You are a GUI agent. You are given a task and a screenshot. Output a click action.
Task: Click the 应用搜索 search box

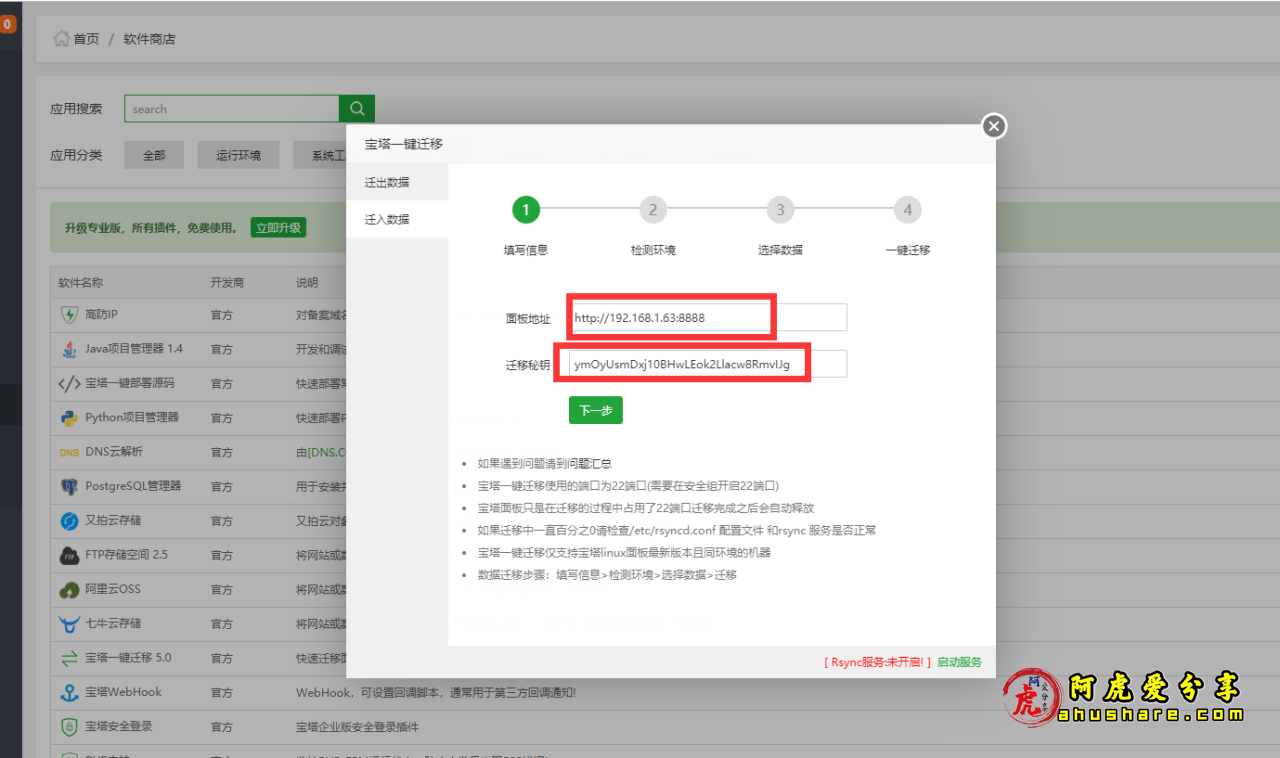pyautogui.click(x=231, y=109)
